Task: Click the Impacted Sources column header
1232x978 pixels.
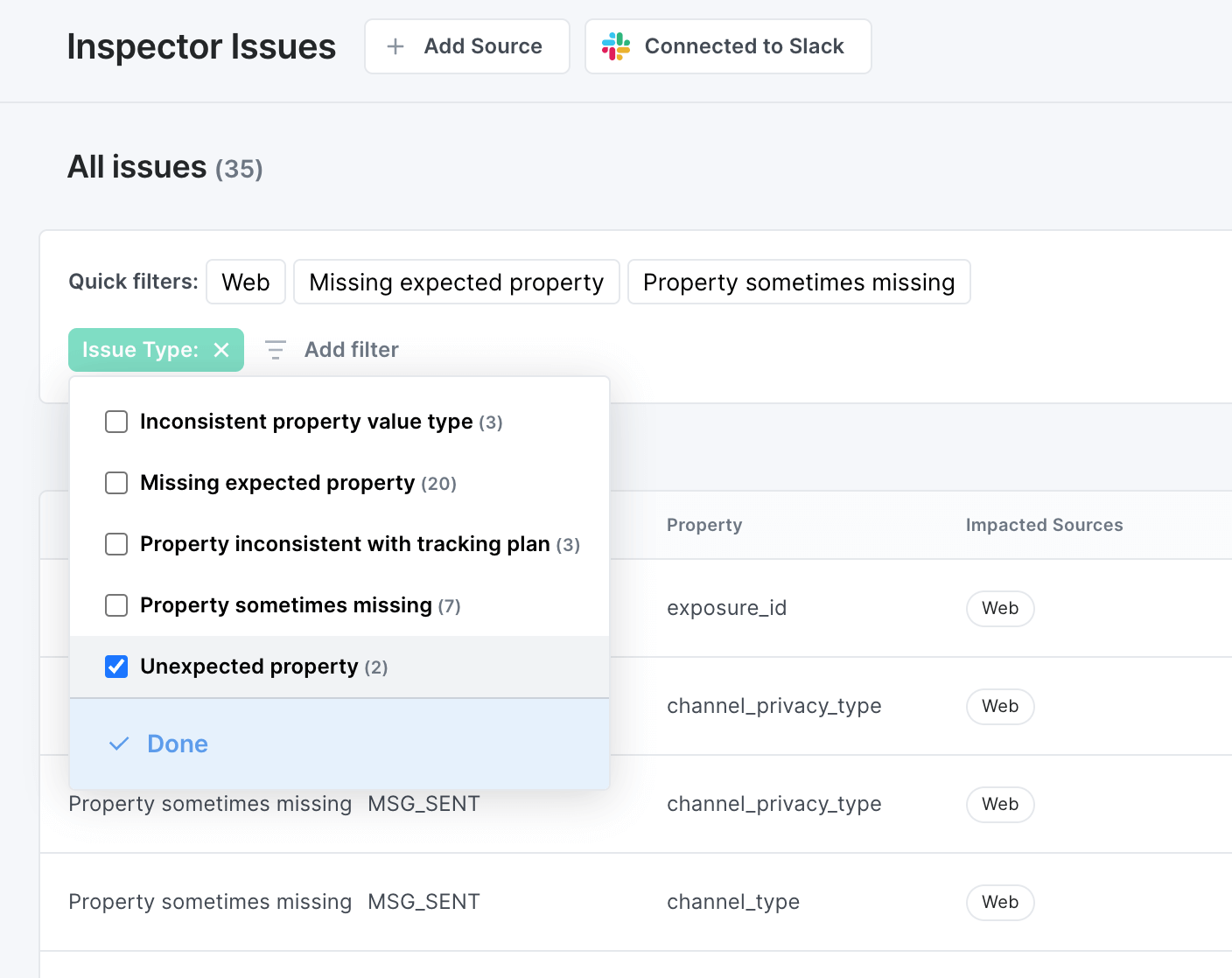Action: click(1044, 525)
